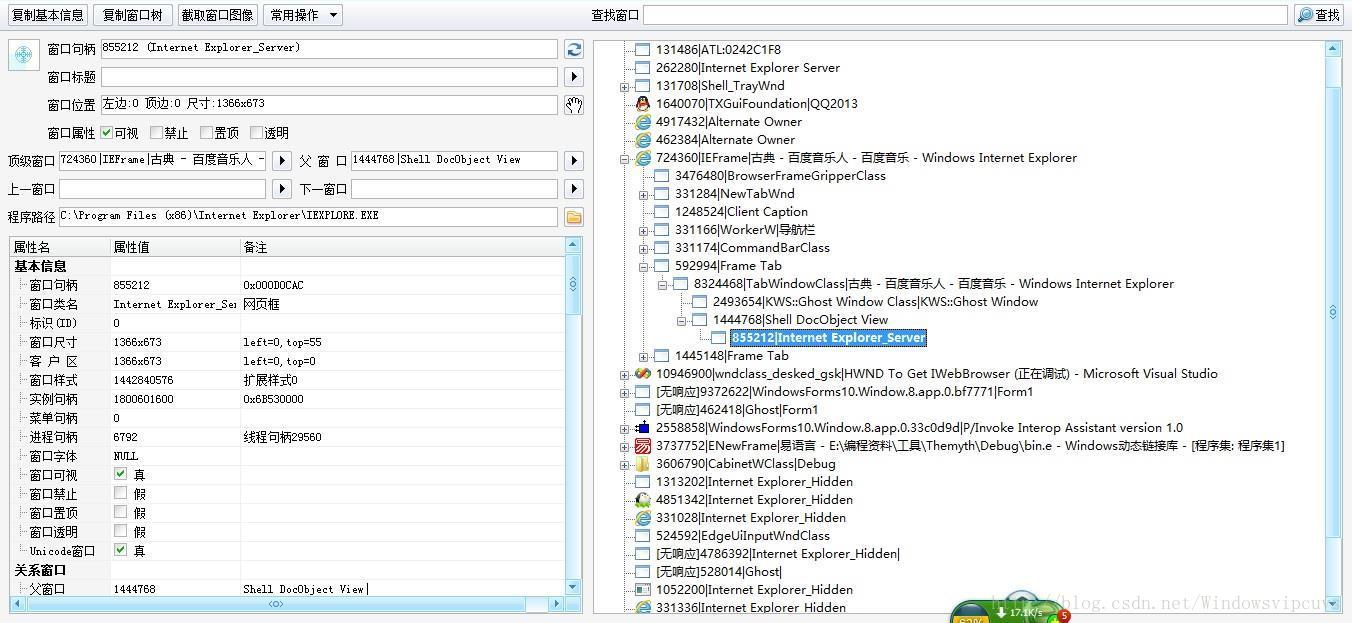
Task: Click vertical scrollbar of window tree
Action: 1333,312
